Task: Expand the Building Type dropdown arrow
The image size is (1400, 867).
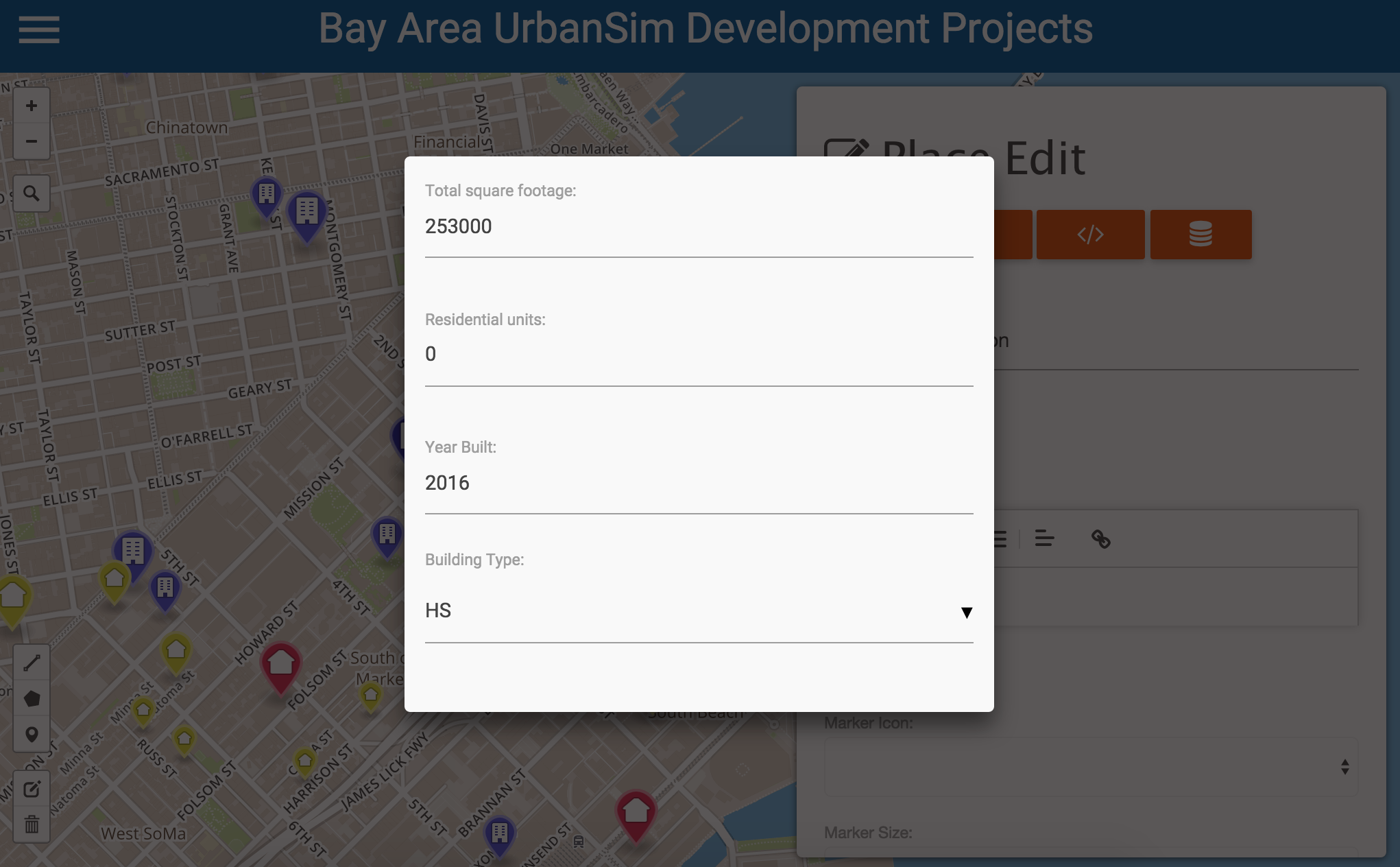Action: pos(966,612)
